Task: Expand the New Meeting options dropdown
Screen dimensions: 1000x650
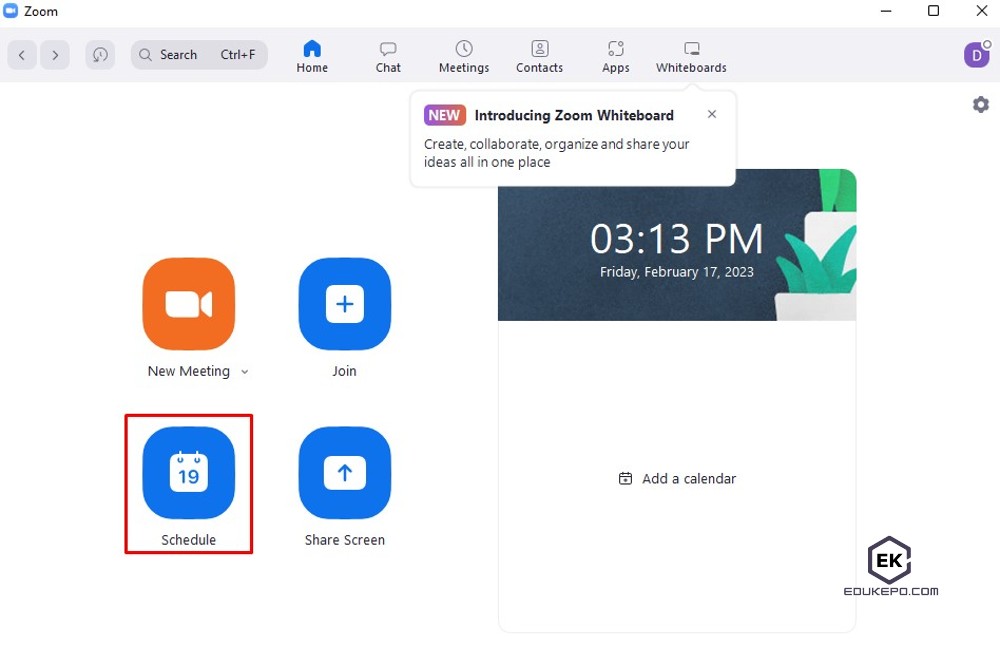Action: coord(243,371)
